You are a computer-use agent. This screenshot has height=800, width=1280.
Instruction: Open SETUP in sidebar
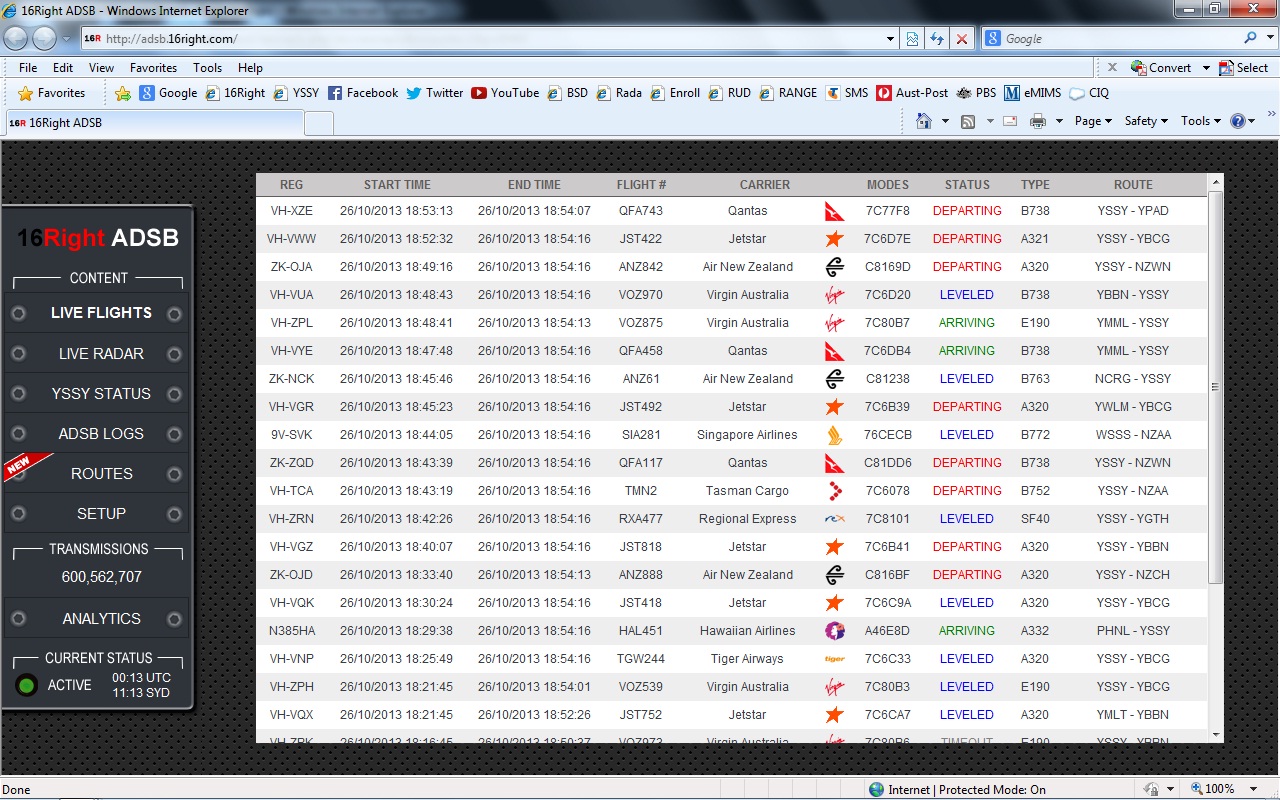(x=96, y=514)
